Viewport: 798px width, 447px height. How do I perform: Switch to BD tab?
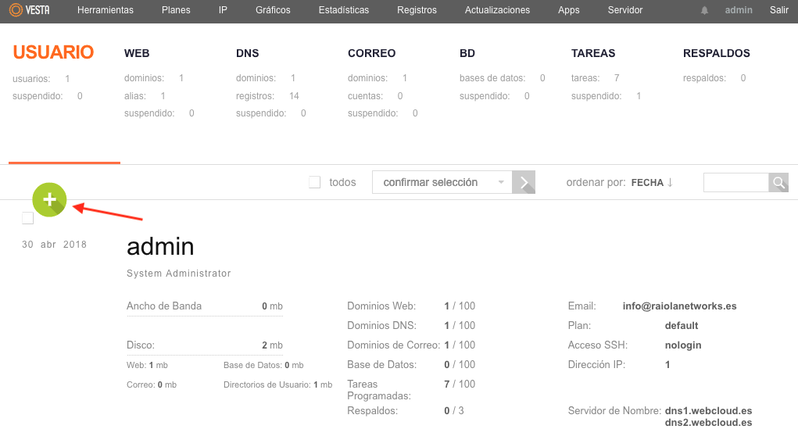click(467, 53)
